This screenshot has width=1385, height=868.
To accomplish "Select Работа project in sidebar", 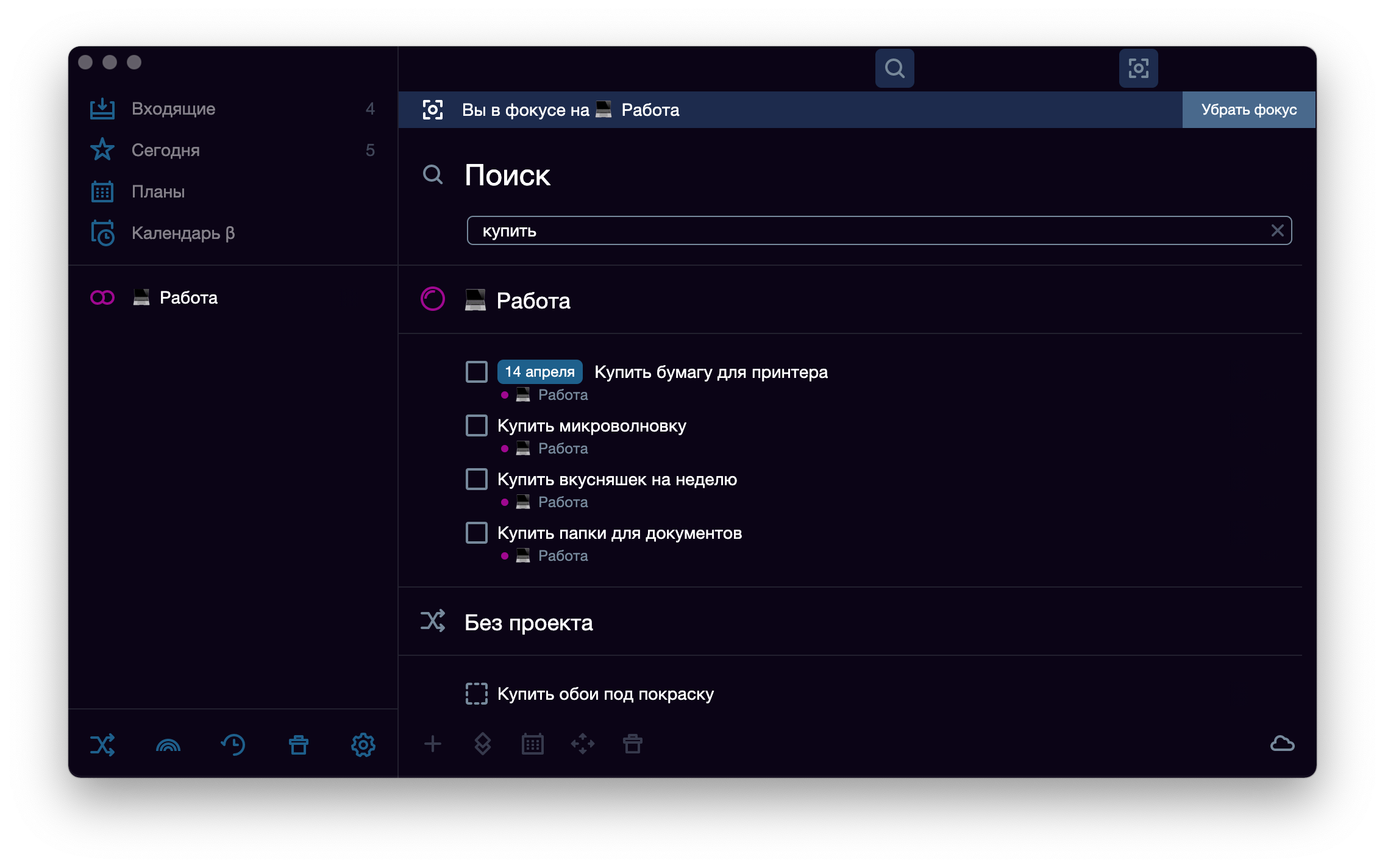I will click(233, 297).
